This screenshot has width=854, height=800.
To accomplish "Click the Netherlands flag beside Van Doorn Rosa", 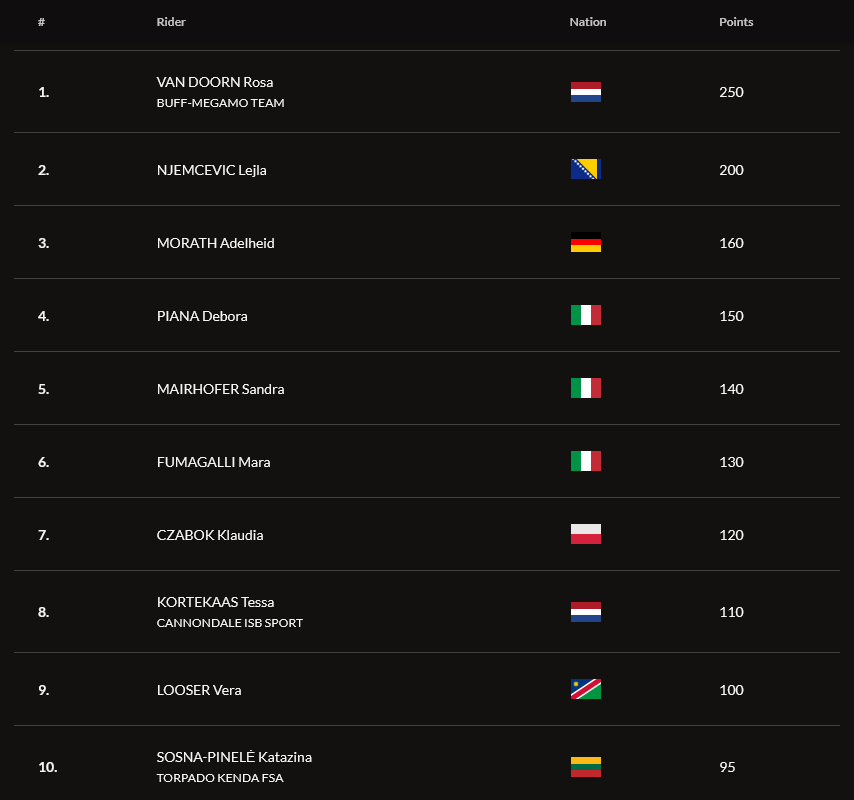I will (585, 92).
